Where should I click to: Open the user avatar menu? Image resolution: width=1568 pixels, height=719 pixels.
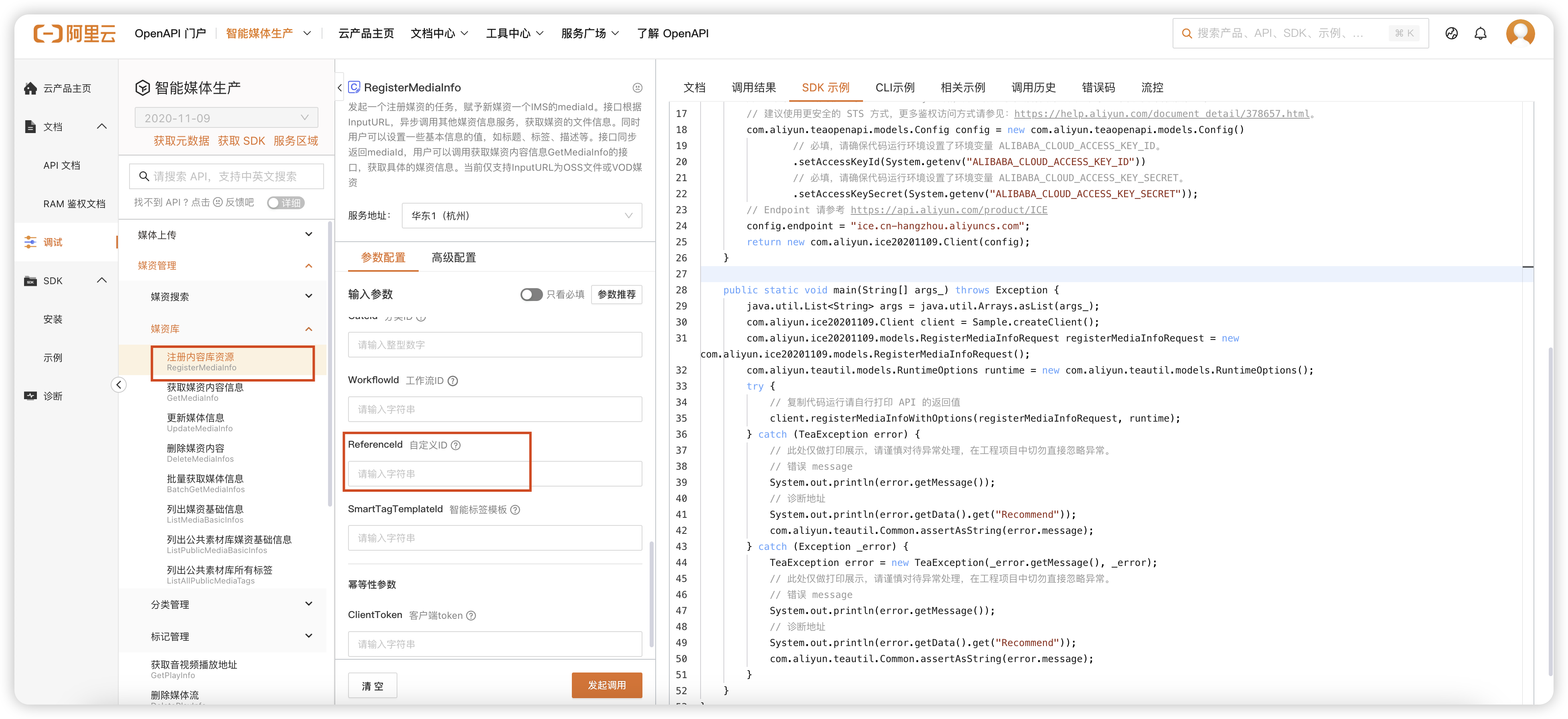pos(1520,33)
